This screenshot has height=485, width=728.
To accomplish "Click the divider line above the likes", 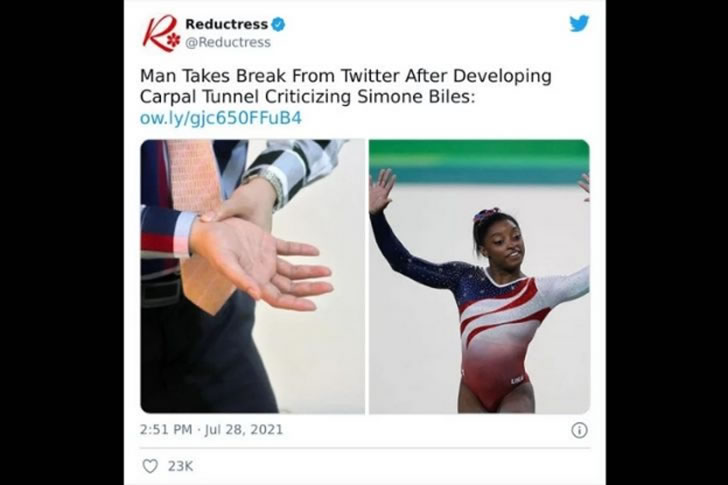I will pos(365,448).
